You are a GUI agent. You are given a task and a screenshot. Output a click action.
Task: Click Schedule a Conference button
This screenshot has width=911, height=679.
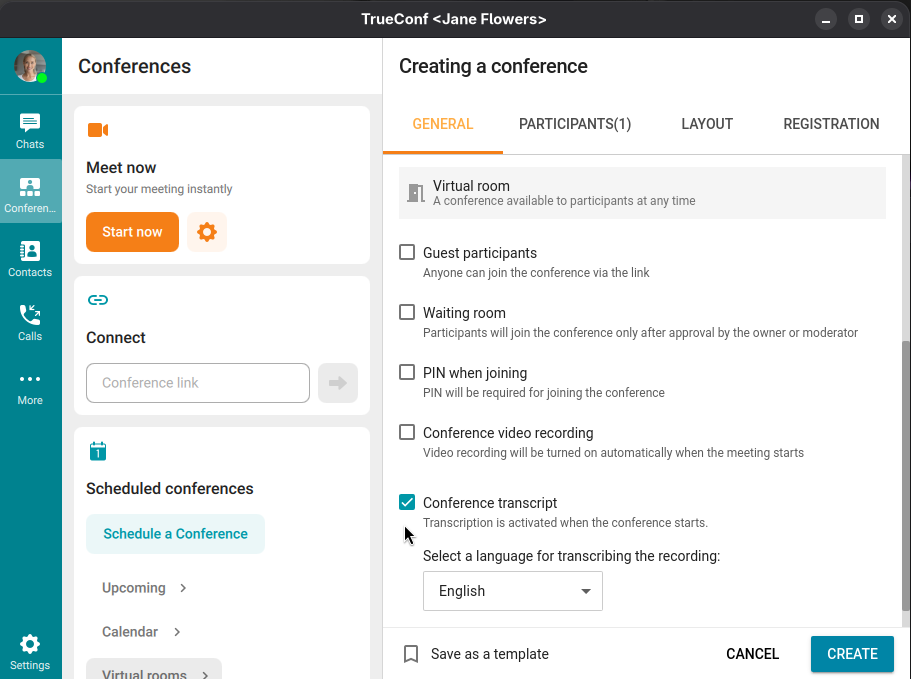tap(175, 534)
